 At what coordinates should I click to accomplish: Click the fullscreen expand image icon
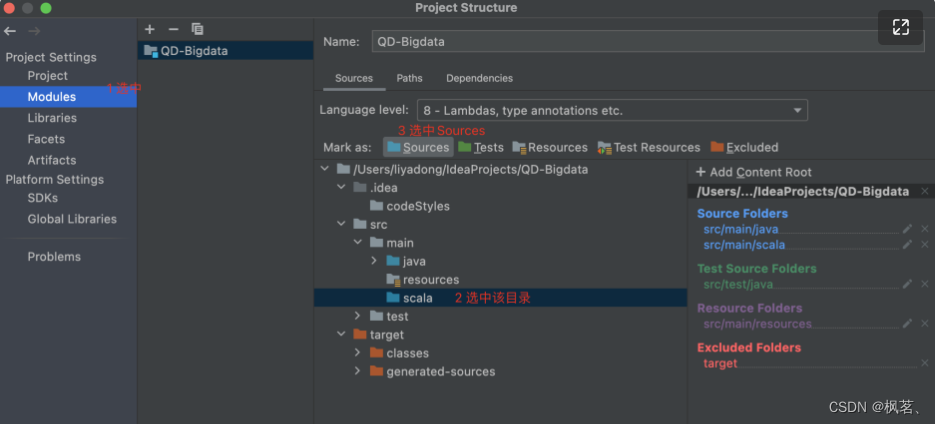[x=901, y=28]
